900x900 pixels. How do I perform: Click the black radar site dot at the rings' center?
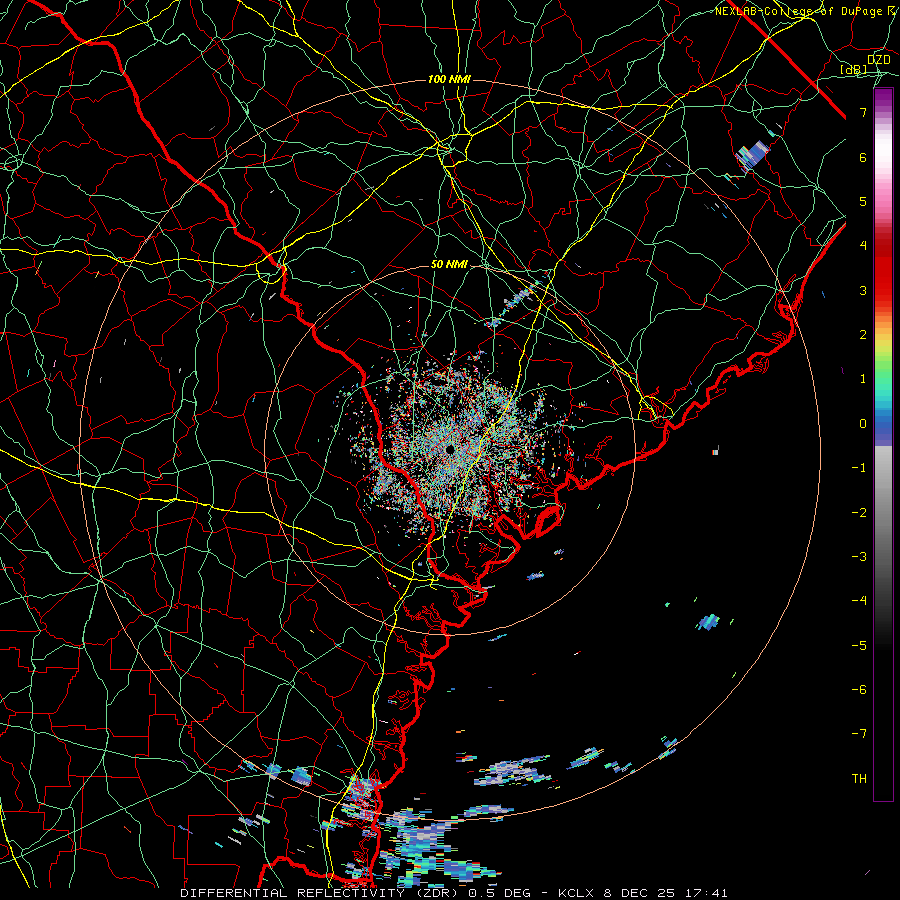tap(449, 449)
